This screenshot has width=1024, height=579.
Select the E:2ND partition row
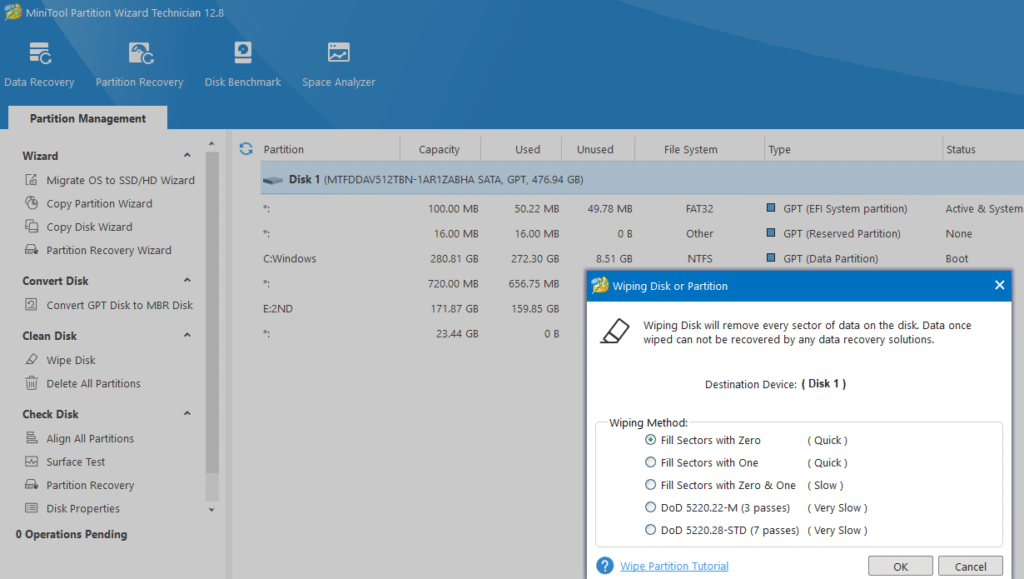coord(423,308)
